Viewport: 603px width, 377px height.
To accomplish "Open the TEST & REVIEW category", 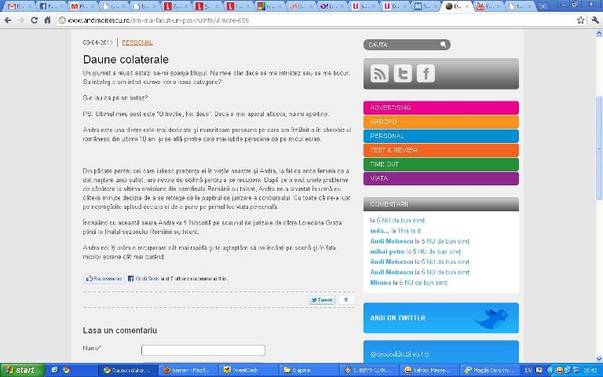I will click(441, 150).
